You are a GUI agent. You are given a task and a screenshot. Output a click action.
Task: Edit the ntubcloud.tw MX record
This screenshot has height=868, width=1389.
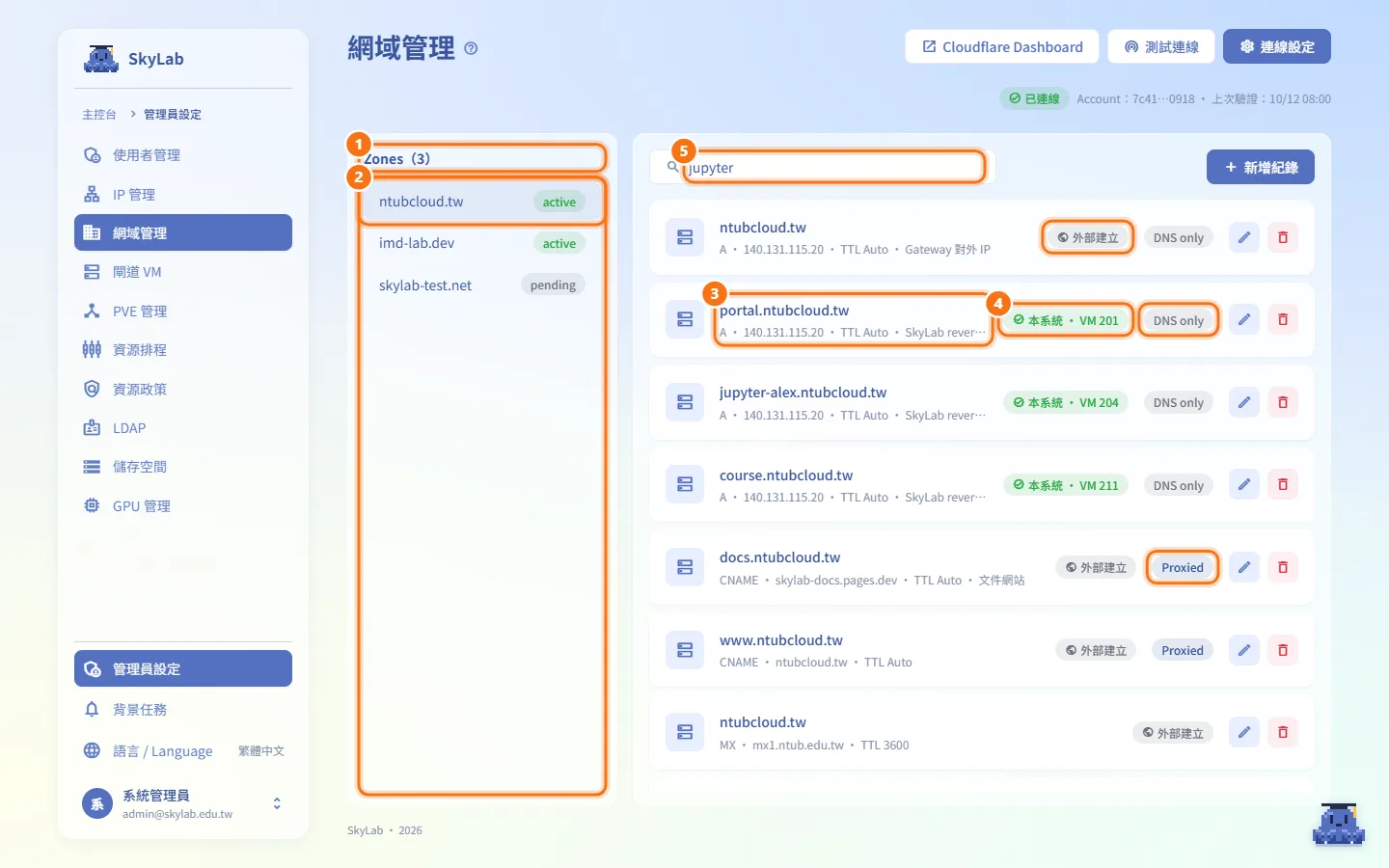click(1244, 732)
